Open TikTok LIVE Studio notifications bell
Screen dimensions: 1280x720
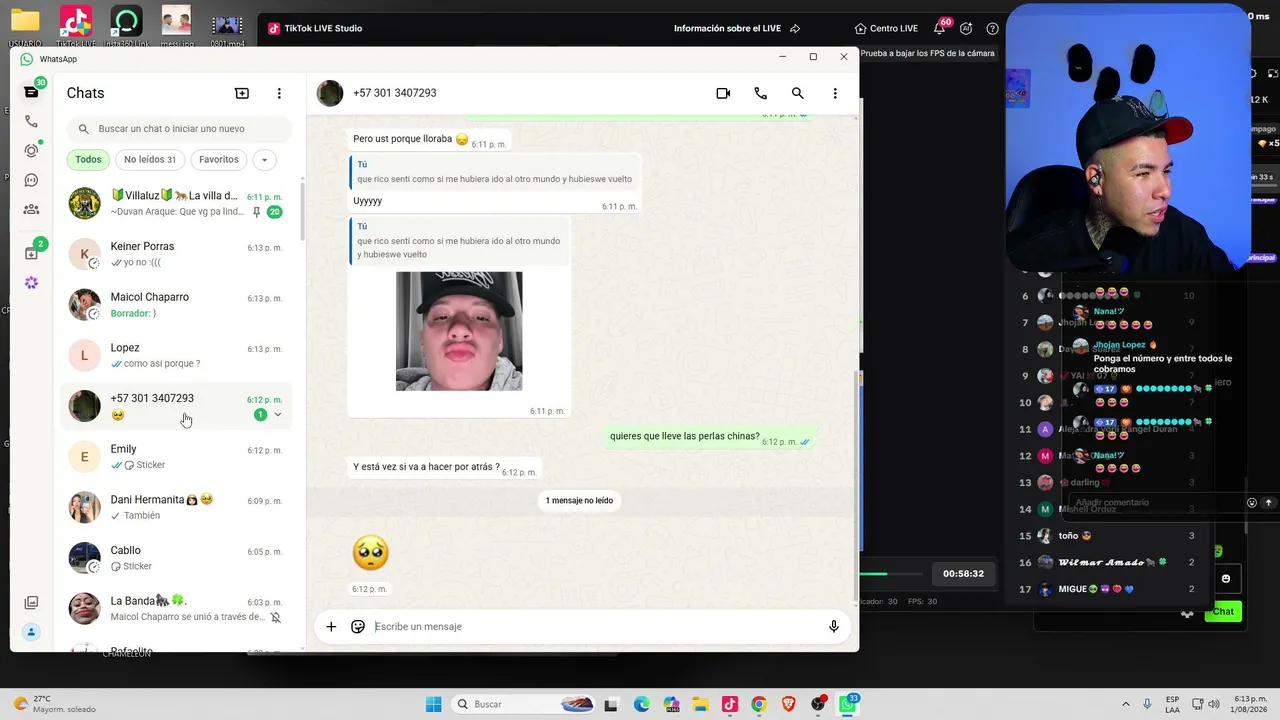coord(940,28)
